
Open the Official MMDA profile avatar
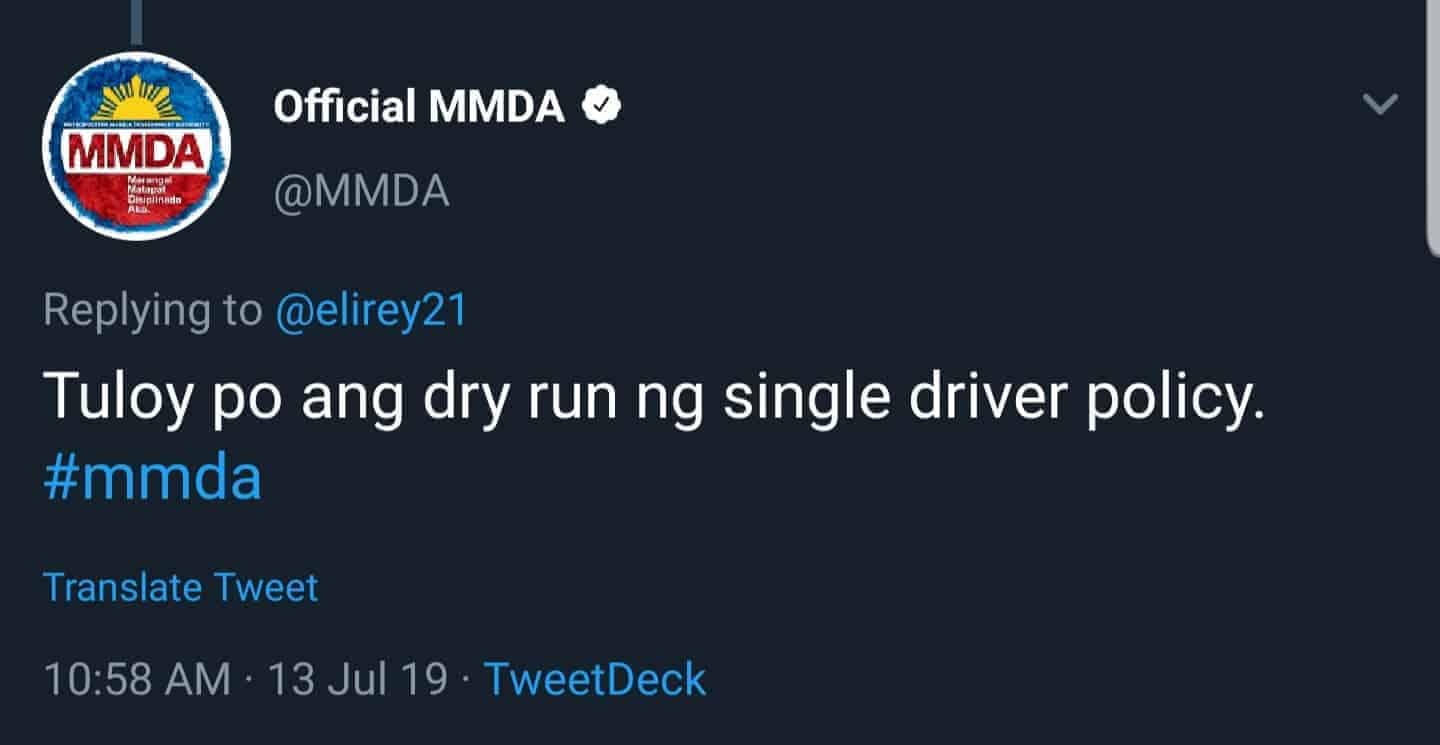(x=137, y=147)
